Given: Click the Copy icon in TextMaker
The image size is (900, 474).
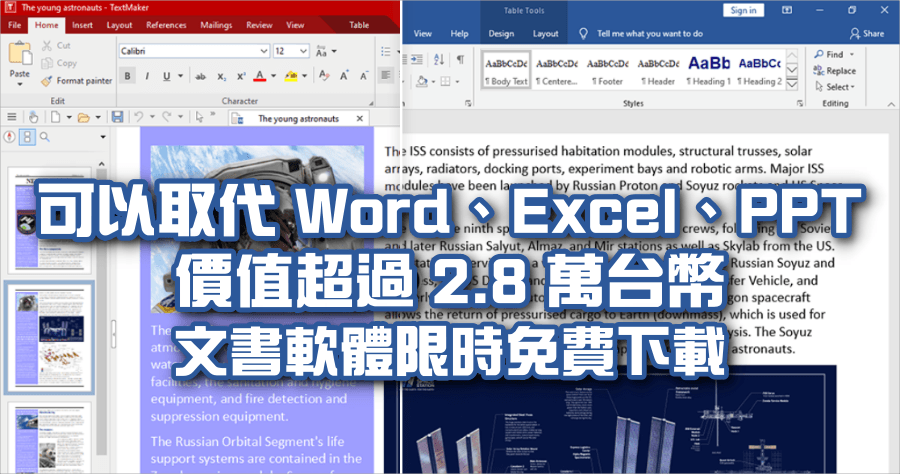Looking at the screenshot, I should pos(46,63).
